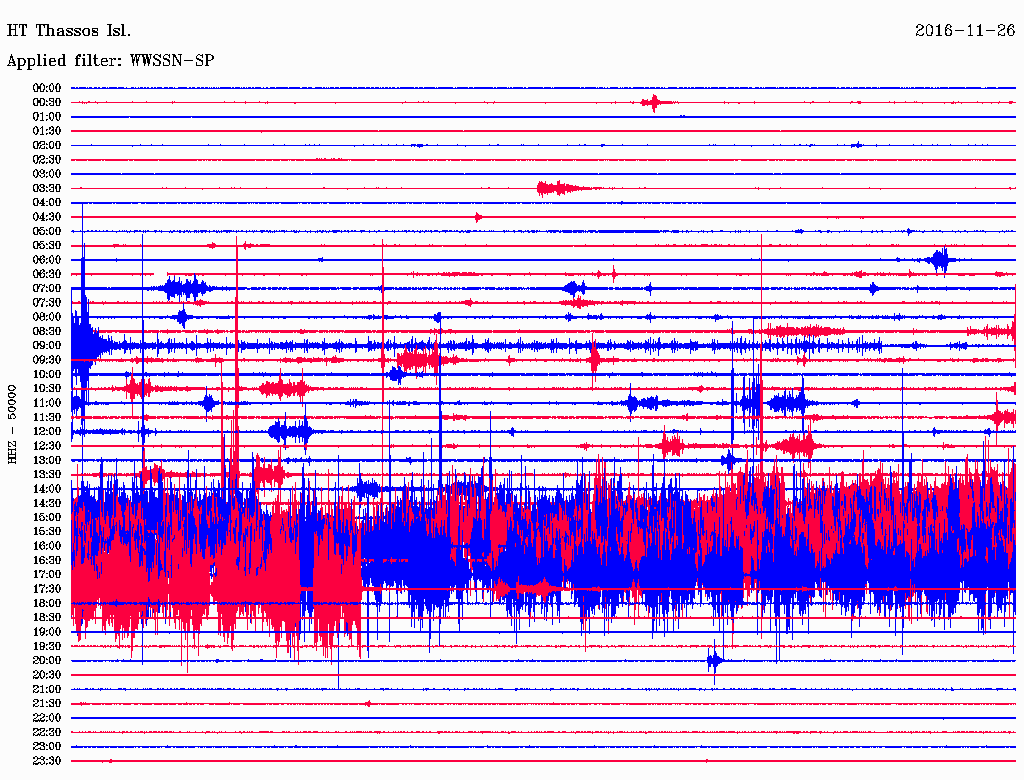The image size is (1024, 780).
Task: Click the 08:00 time label
Action: (47, 317)
